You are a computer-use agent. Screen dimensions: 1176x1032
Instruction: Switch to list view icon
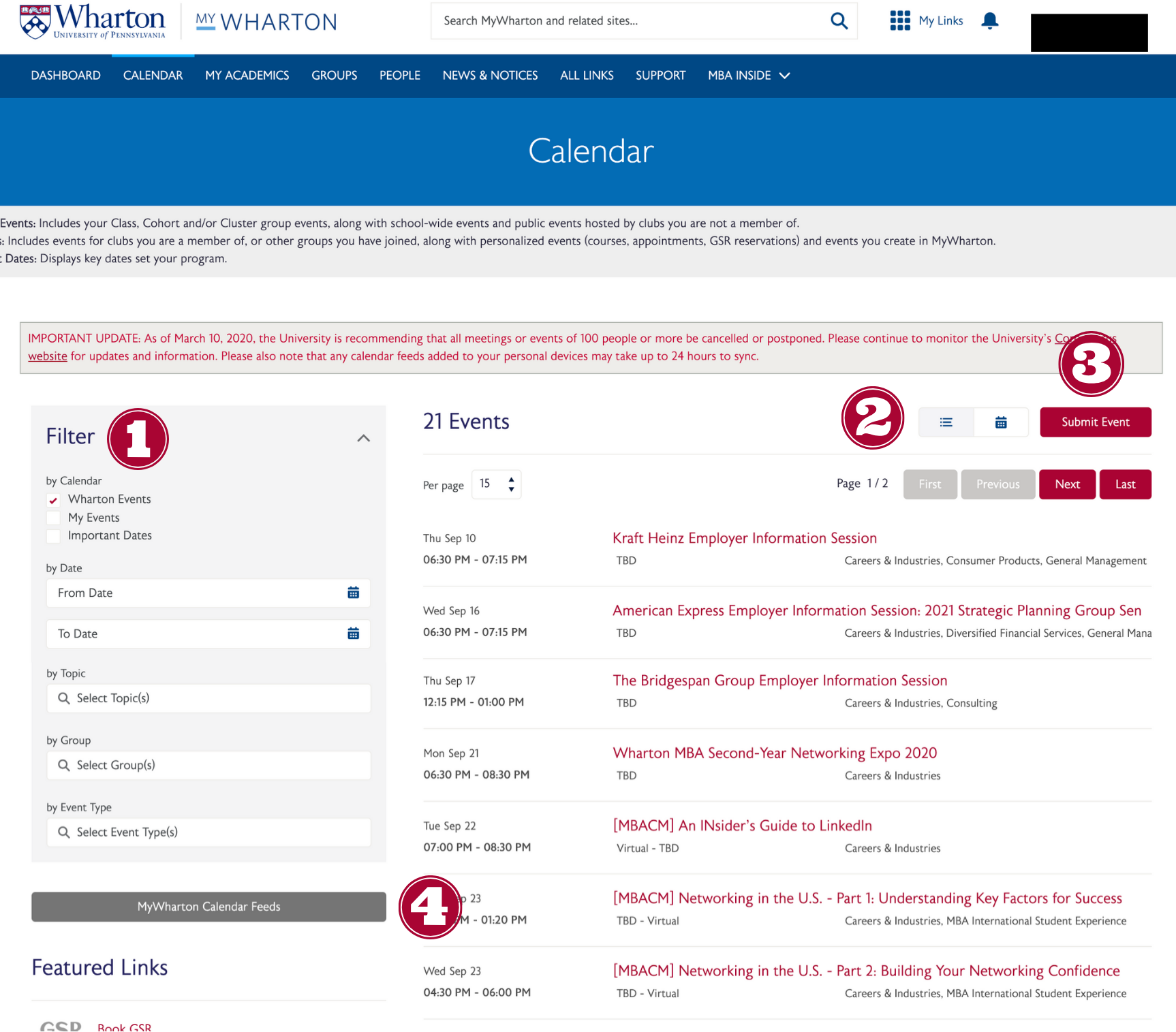point(946,422)
